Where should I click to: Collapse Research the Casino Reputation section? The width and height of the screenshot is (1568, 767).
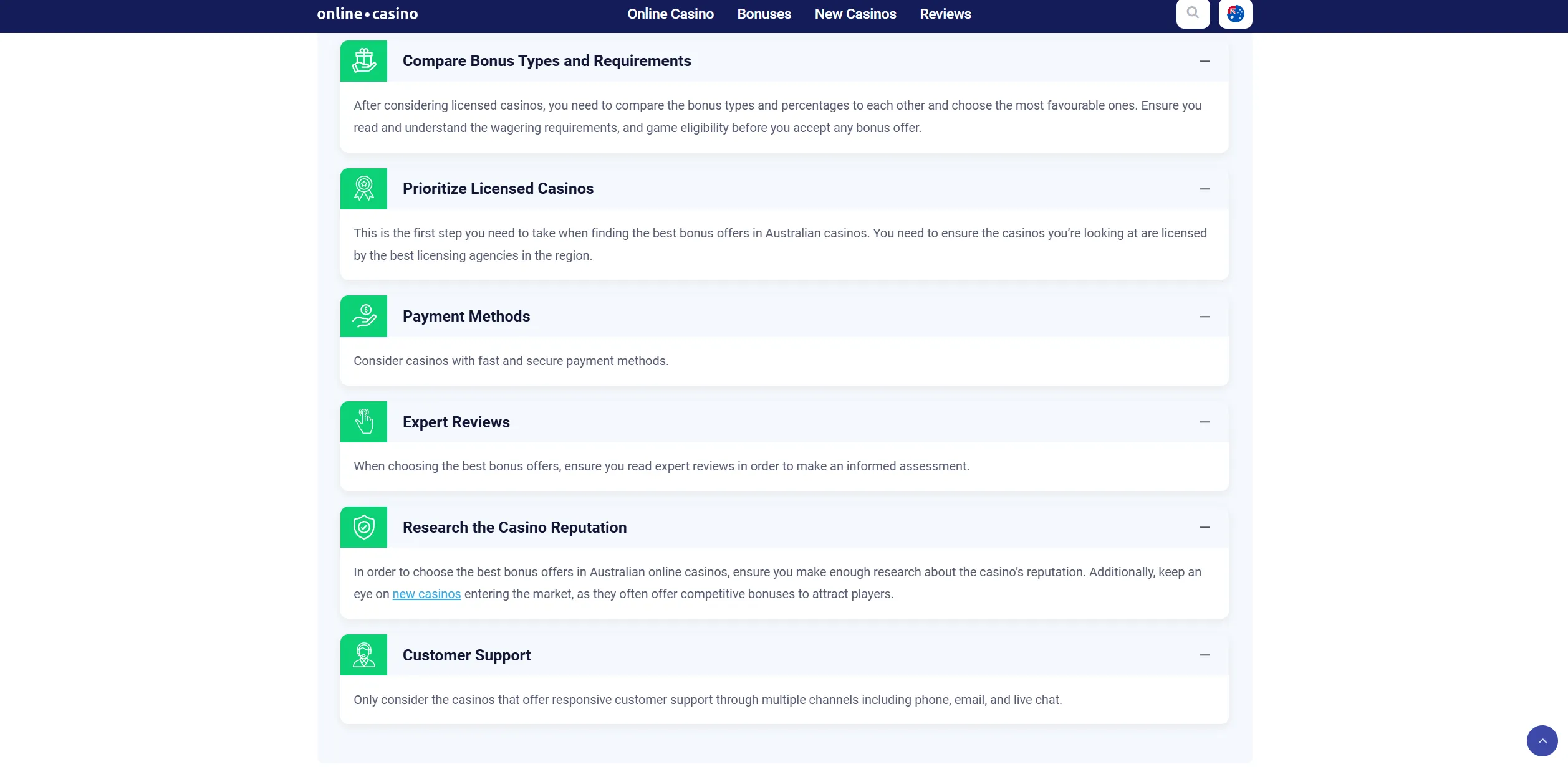click(1205, 527)
